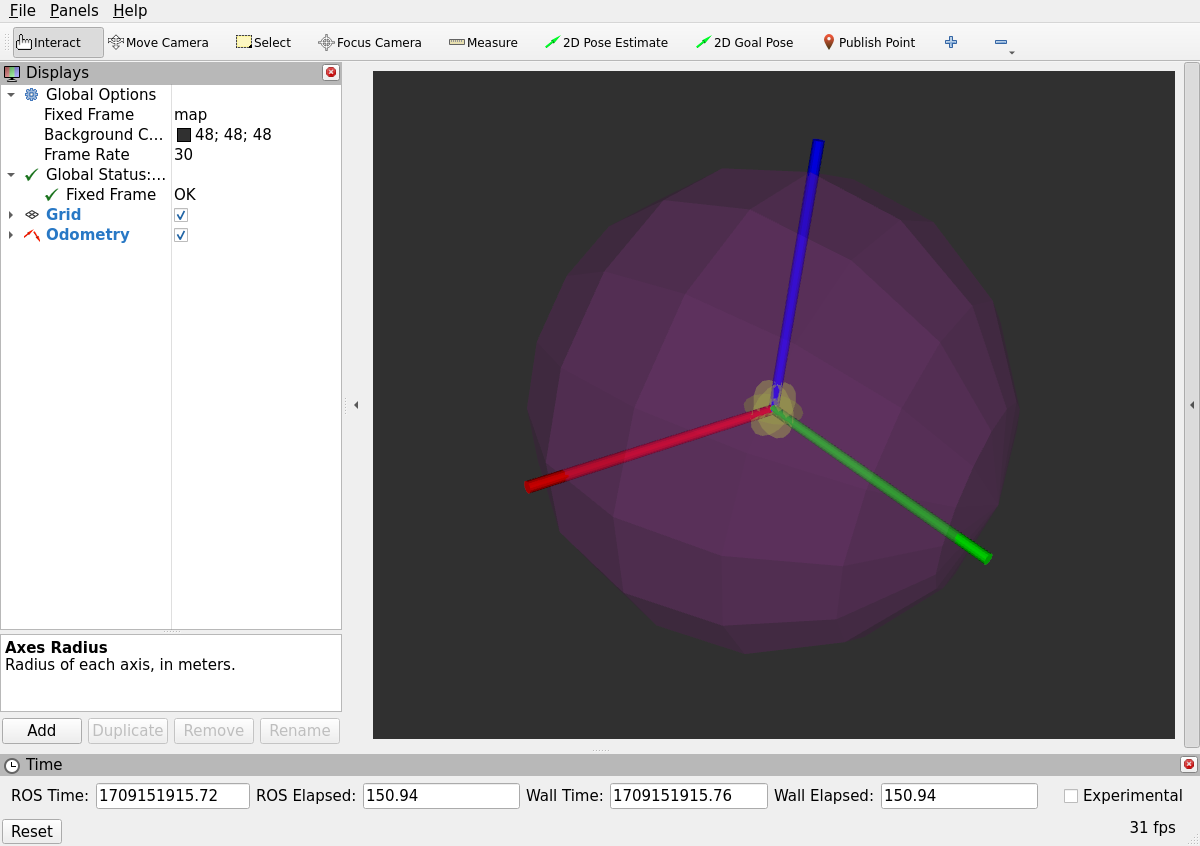Viewport: 1200px width, 846px height.
Task: Click the Fixed Frame OK checkmark icon
Action: [52, 194]
